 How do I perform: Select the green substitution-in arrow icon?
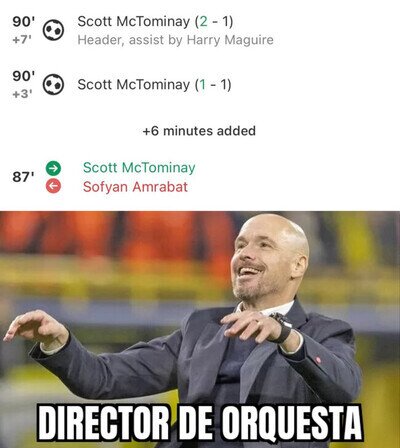tap(53, 168)
